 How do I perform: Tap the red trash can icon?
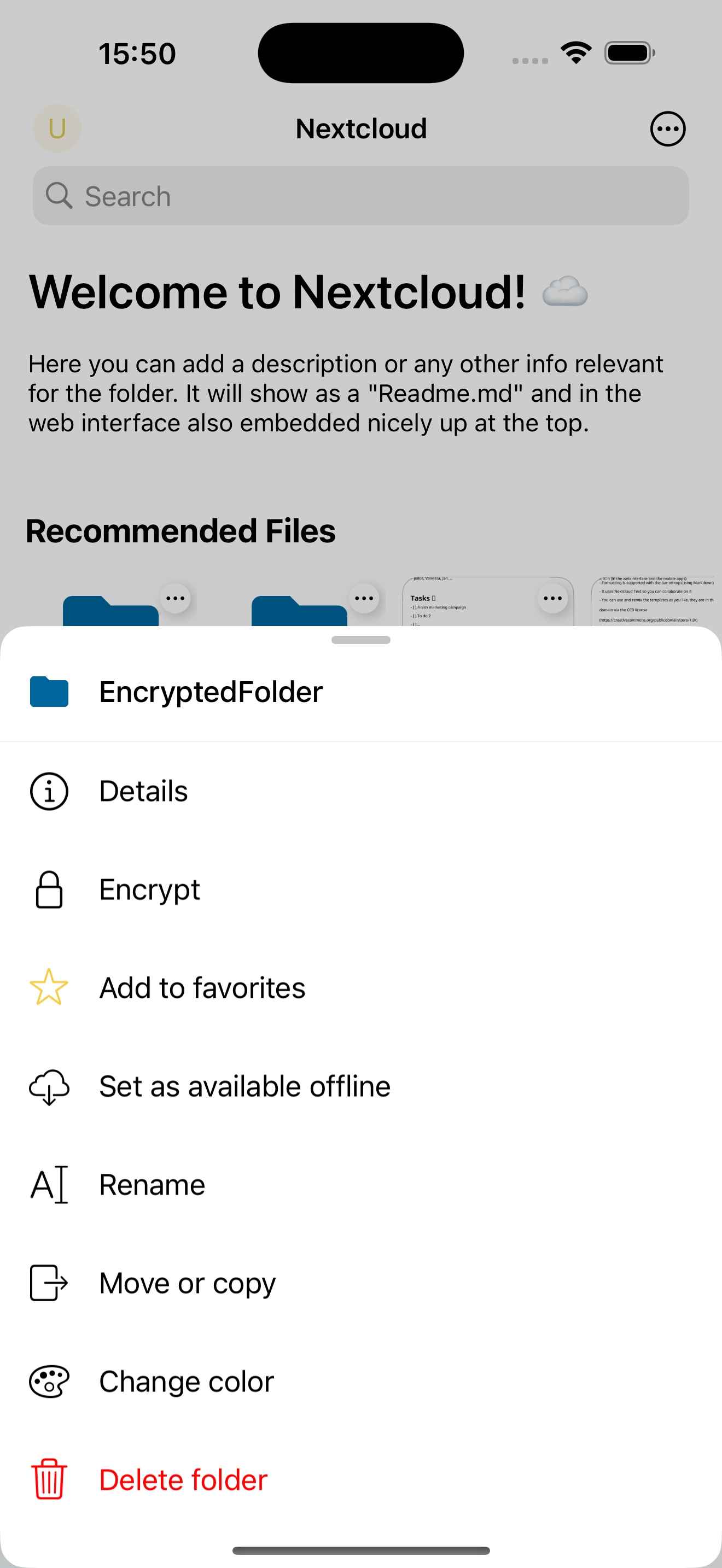coord(49,1480)
